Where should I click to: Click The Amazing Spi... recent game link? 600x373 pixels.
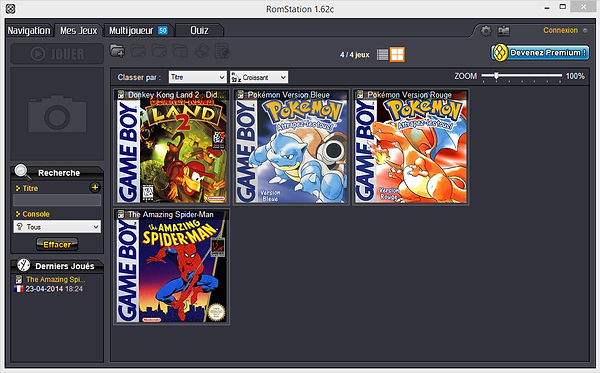coord(55,279)
